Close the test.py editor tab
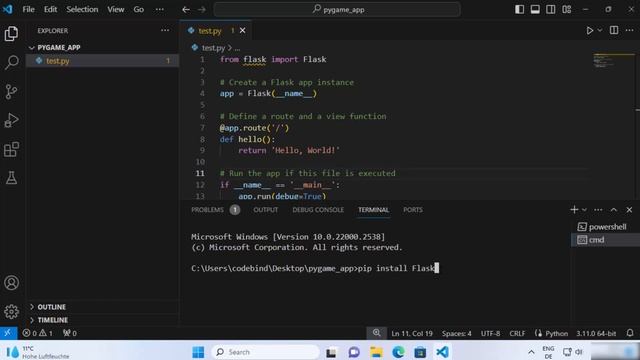This screenshot has height=360, width=640. coord(242,31)
